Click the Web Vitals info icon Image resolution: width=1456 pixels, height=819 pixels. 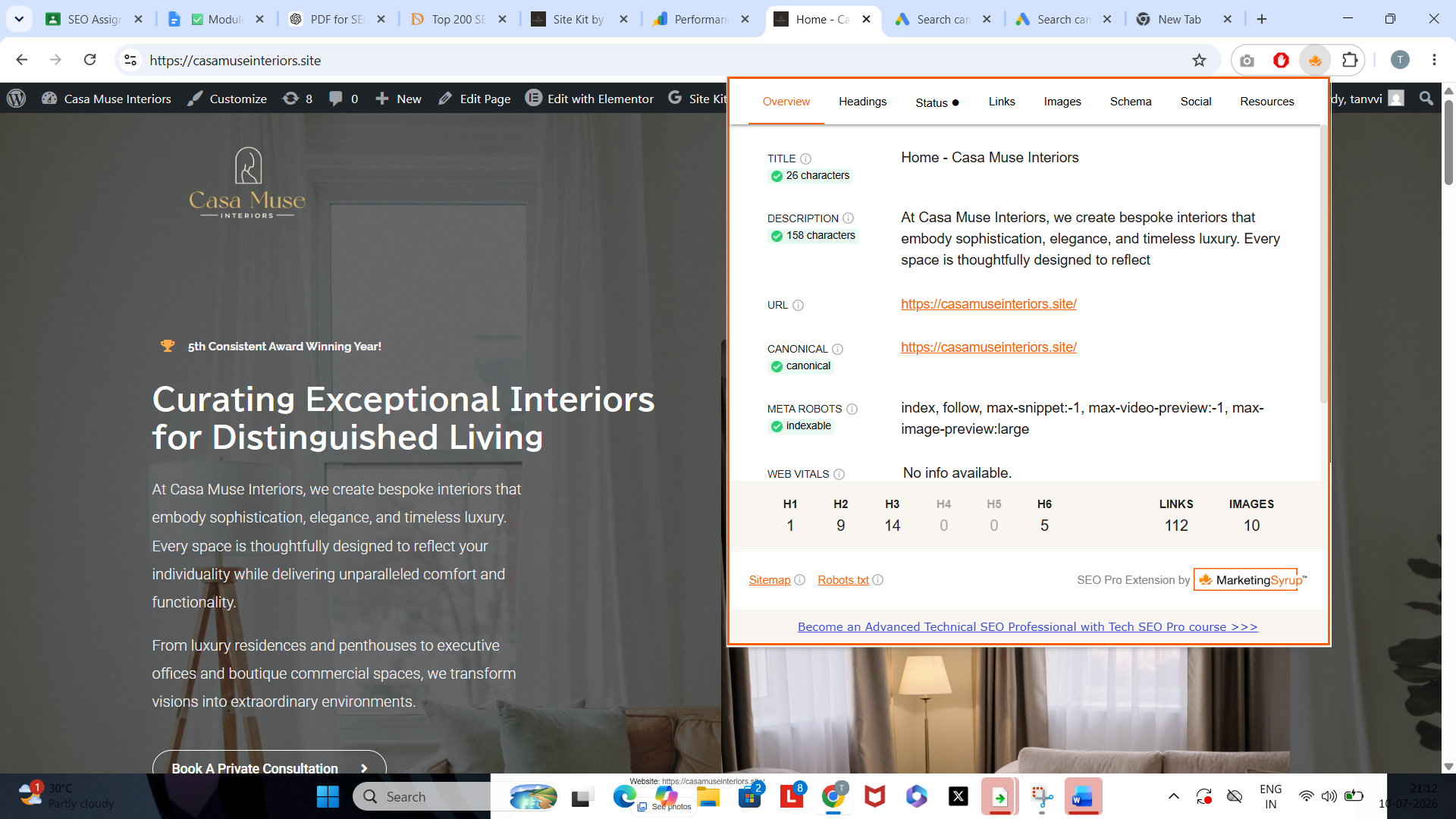(839, 474)
